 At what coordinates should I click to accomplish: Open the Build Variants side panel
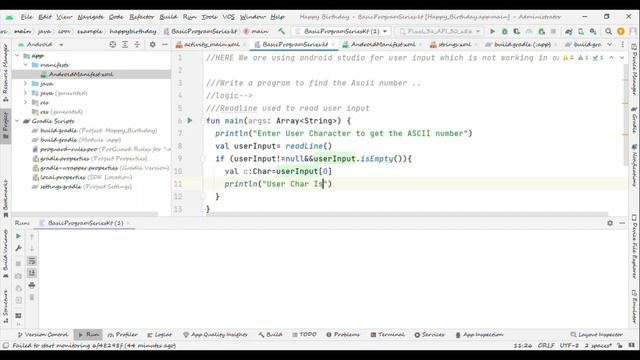(5, 254)
